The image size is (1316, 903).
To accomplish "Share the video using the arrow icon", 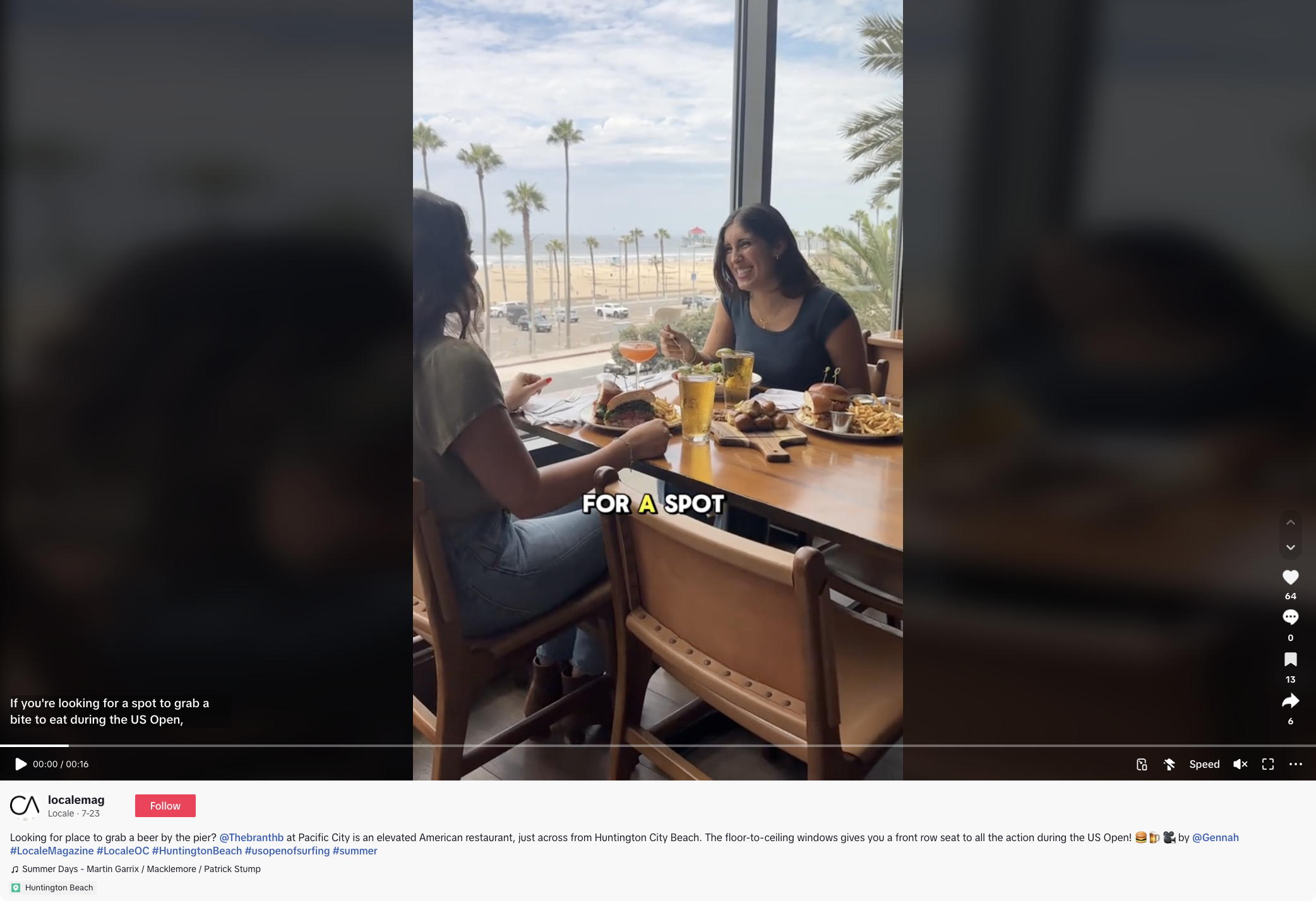I will (x=1290, y=701).
